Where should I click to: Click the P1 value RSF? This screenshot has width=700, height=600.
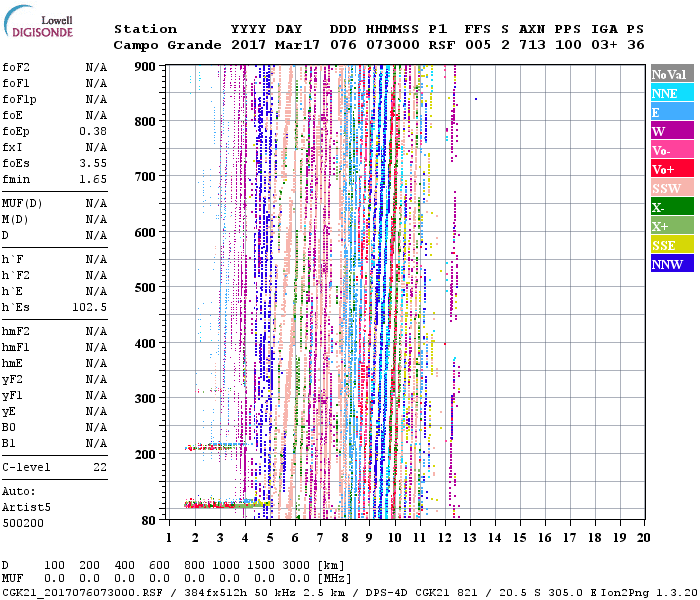(x=442, y=45)
